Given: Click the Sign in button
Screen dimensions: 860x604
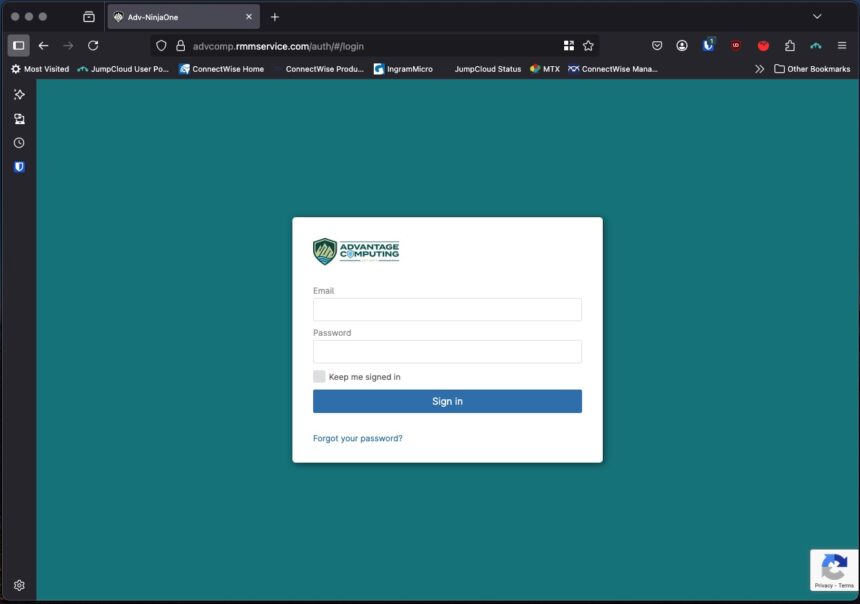Looking at the screenshot, I should click(447, 401).
